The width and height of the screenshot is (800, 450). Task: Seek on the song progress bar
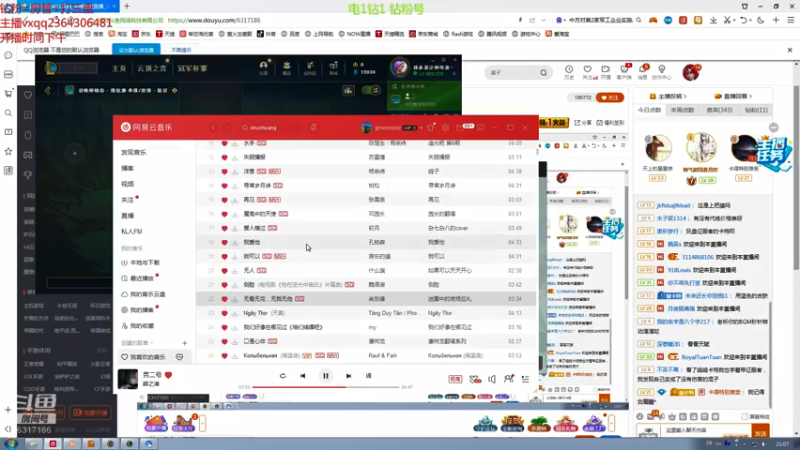[x=326, y=387]
